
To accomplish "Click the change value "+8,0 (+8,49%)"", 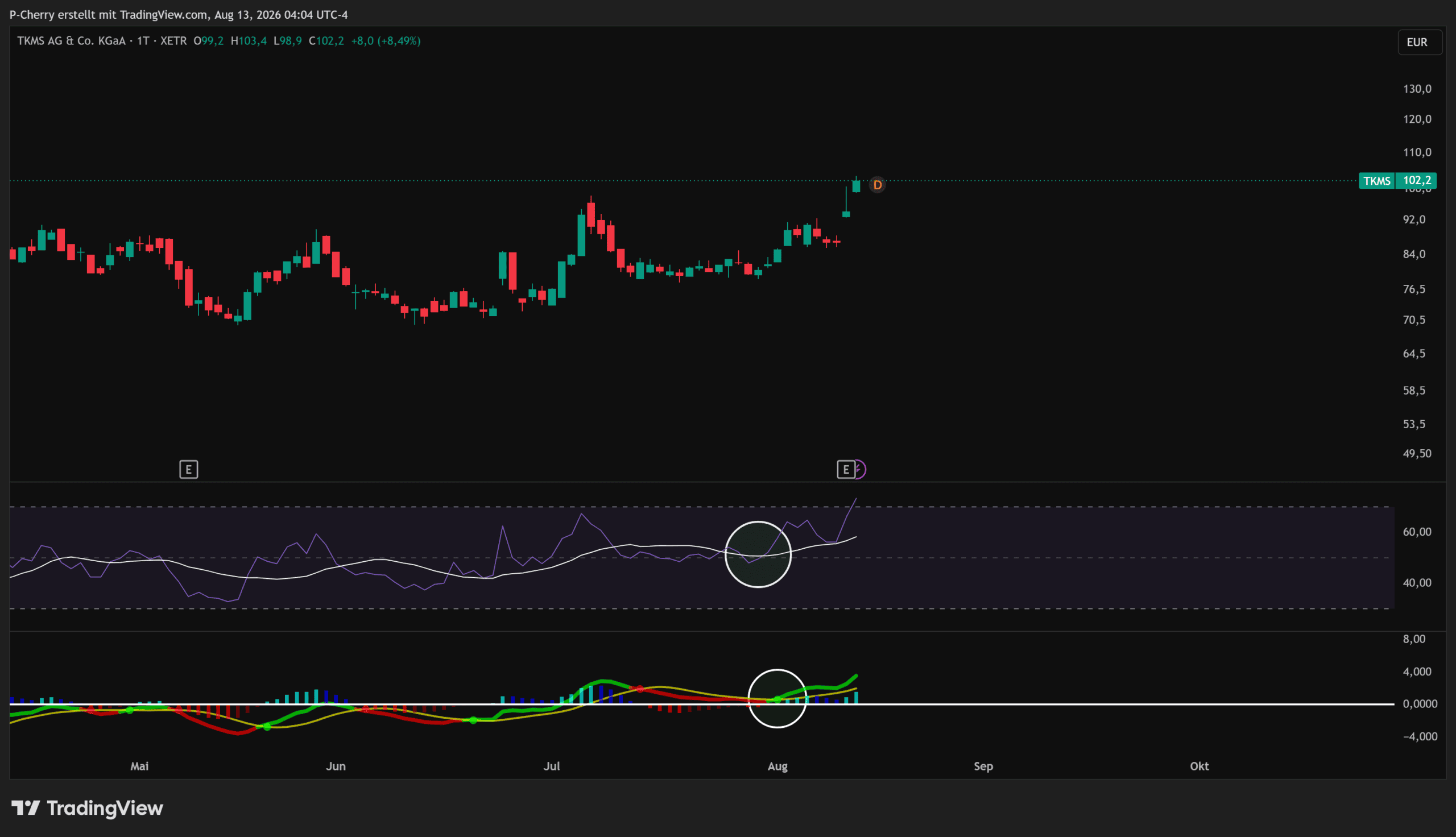I will pyautogui.click(x=386, y=41).
